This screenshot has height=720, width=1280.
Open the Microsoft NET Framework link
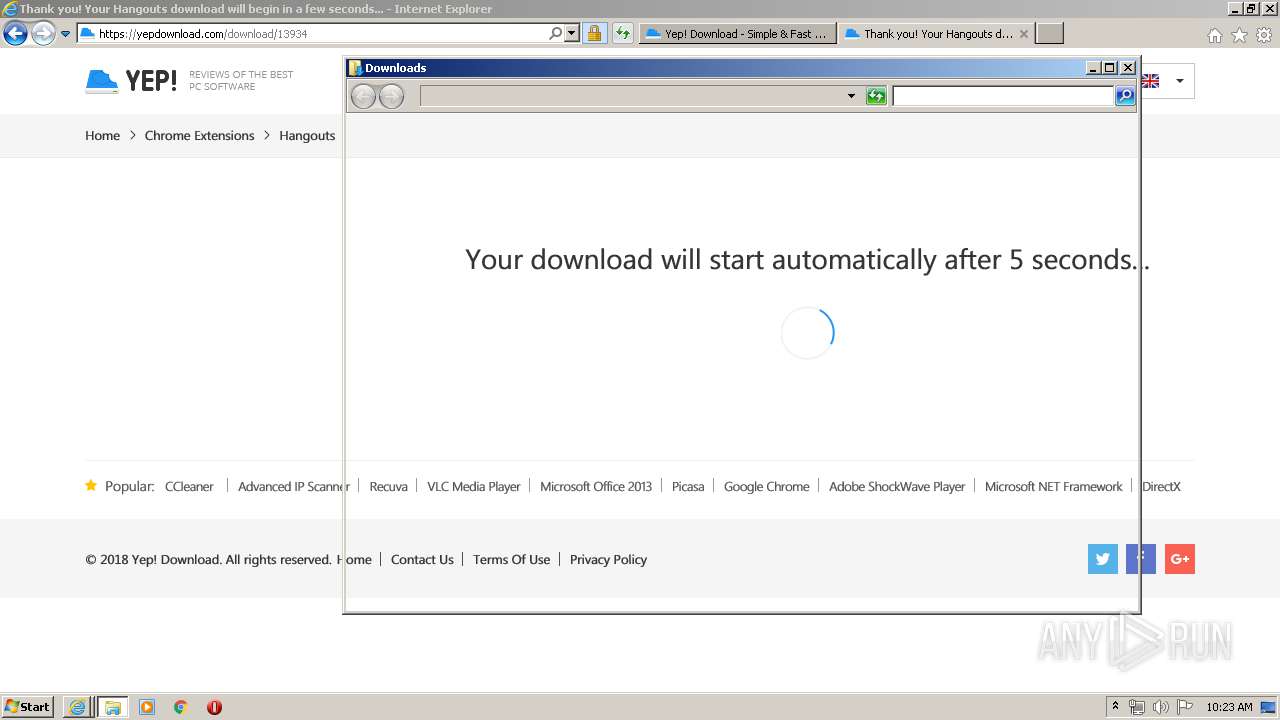(1054, 486)
